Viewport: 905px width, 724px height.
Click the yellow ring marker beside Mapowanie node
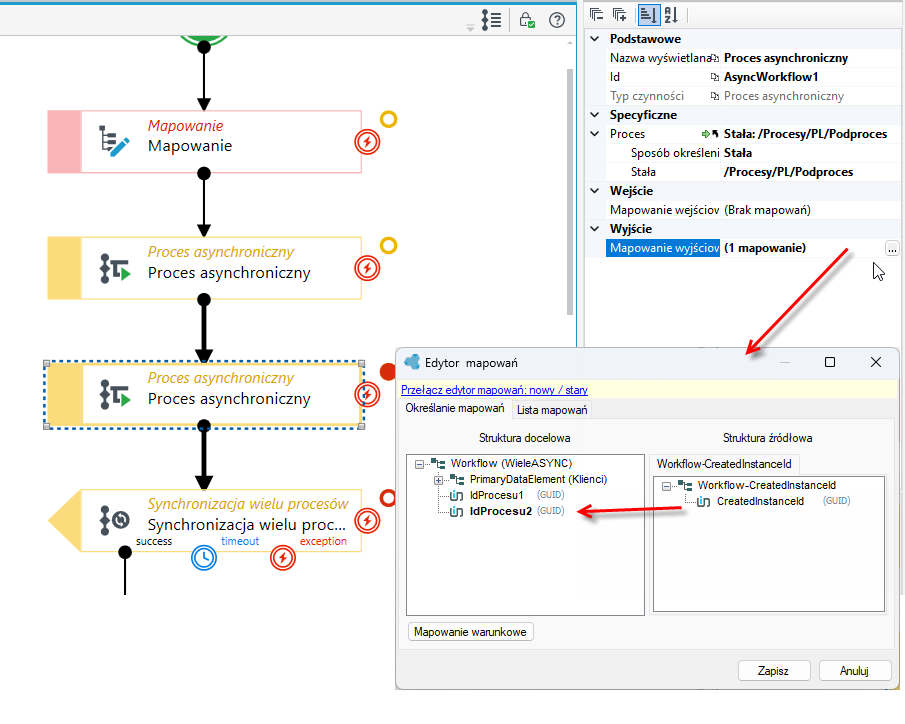click(388, 120)
